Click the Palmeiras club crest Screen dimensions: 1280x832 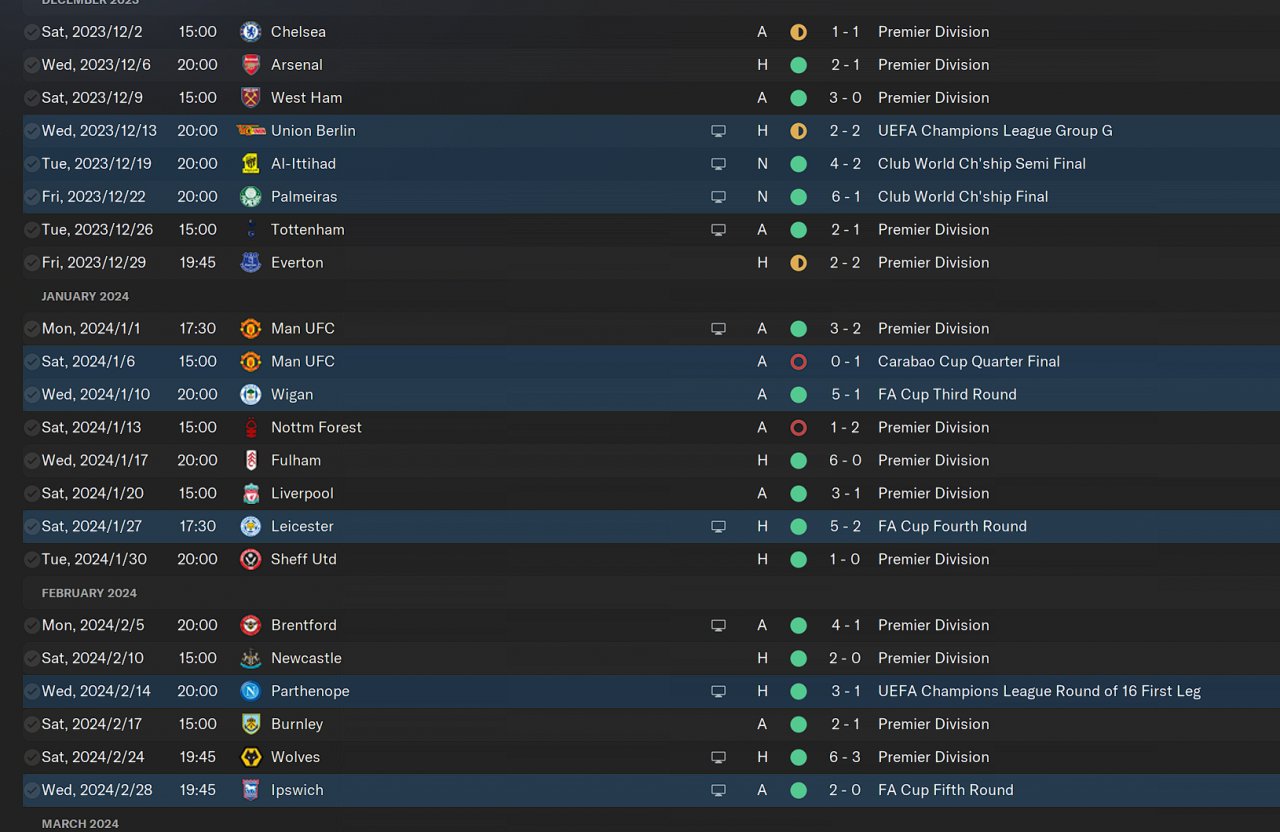(x=250, y=197)
